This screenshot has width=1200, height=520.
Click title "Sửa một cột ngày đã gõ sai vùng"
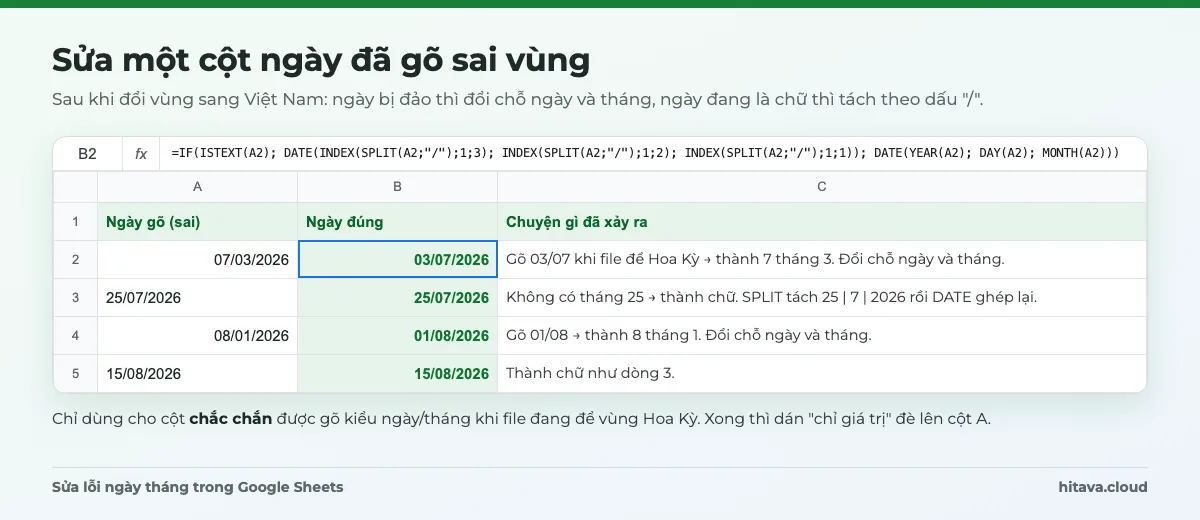pos(321,61)
